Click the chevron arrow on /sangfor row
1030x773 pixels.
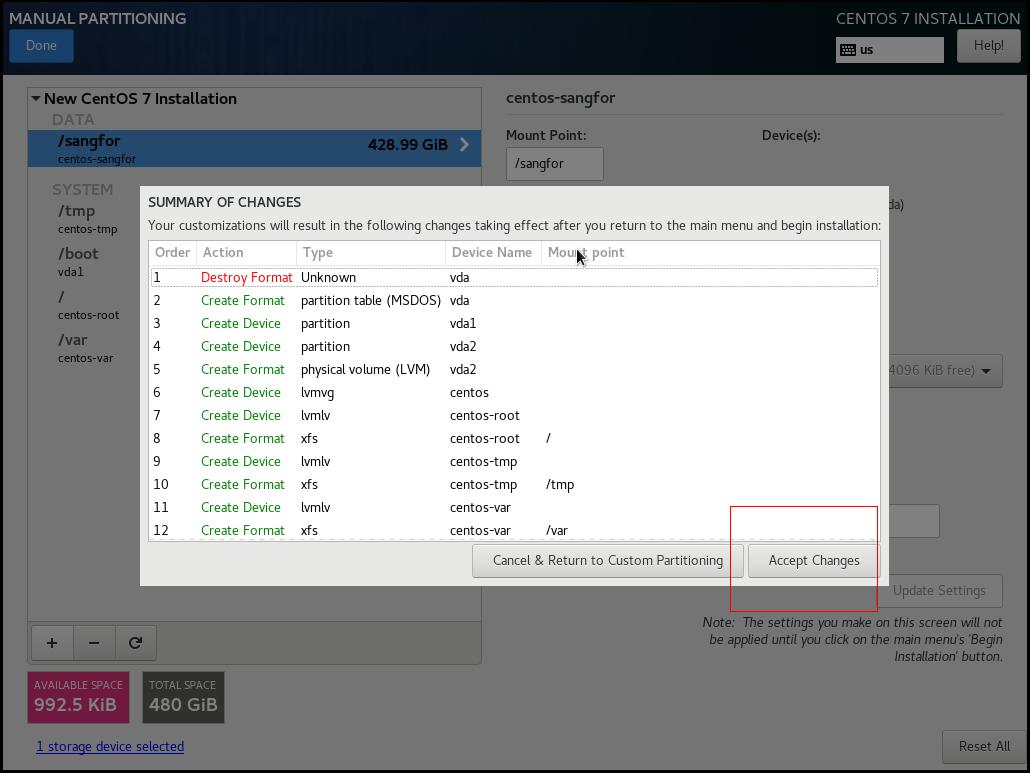pyautogui.click(x=464, y=144)
